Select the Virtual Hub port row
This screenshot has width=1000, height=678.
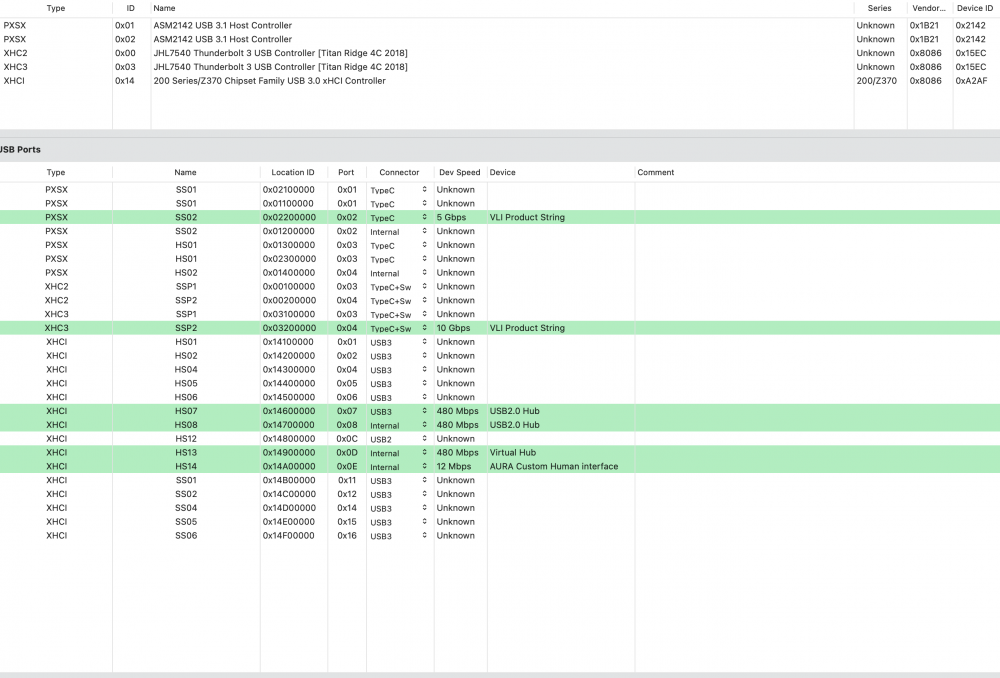pos(500,452)
